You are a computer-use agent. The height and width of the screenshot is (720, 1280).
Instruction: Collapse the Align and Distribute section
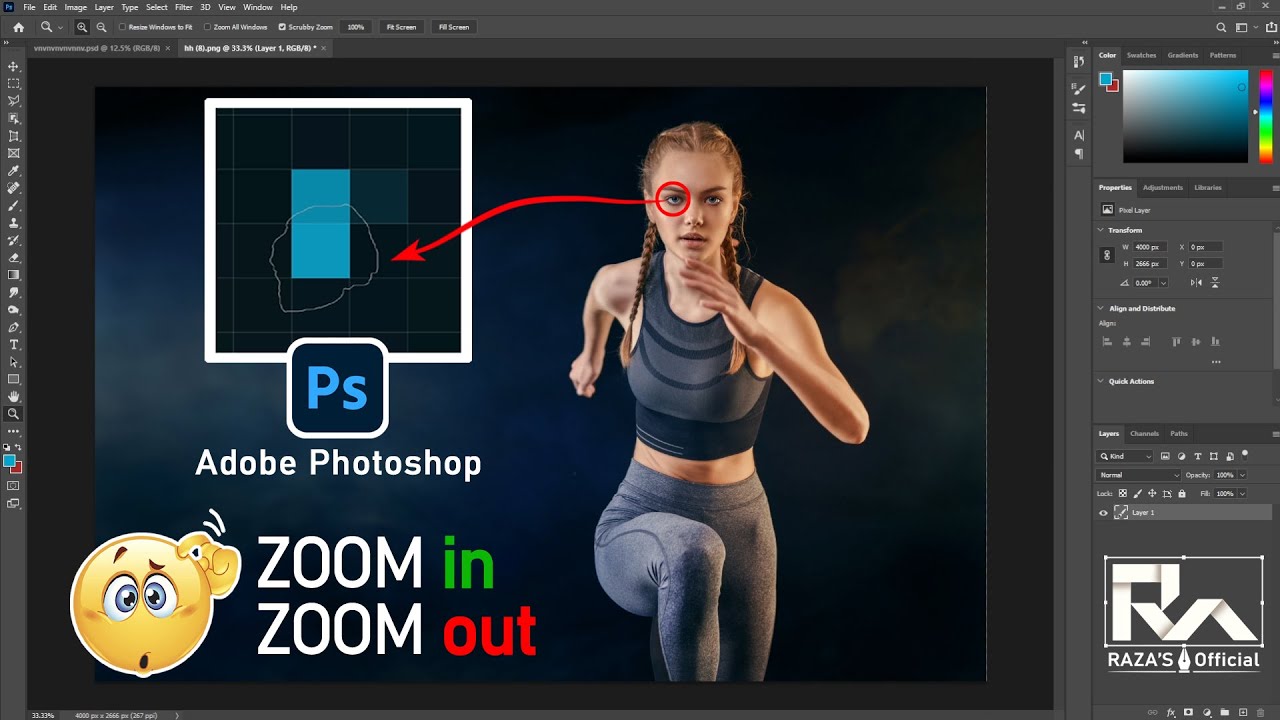coord(1101,308)
